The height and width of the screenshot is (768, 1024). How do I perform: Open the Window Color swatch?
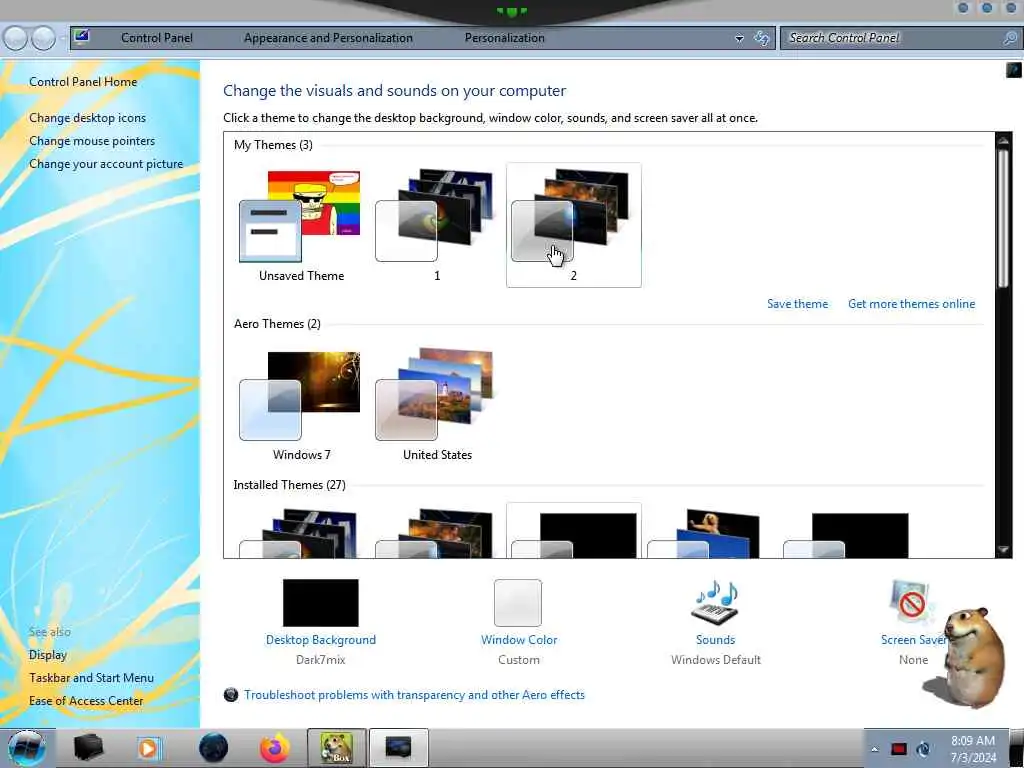pyautogui.click(x=518, y=603)
